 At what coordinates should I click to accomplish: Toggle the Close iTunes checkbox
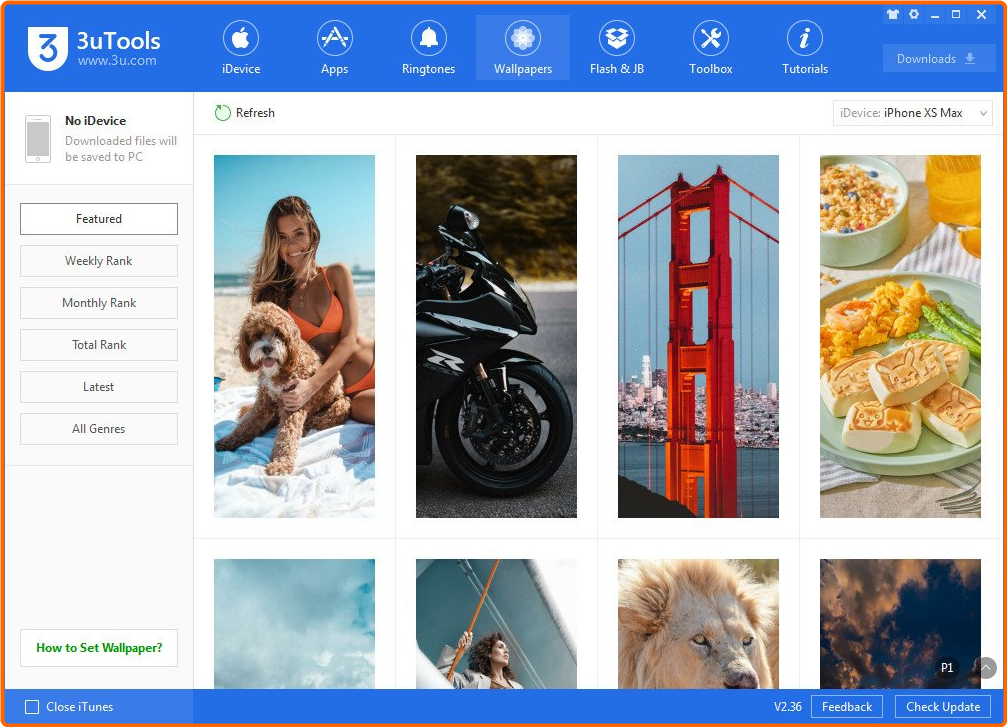pos(32,707)
